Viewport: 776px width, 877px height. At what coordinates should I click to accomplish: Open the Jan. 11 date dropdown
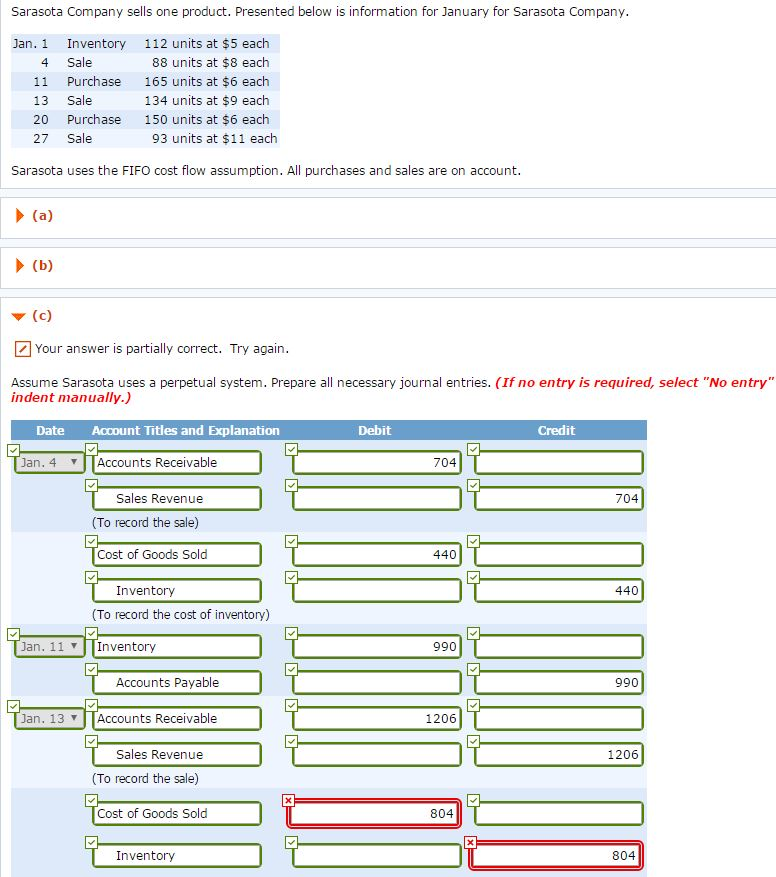tap(49, 647)
